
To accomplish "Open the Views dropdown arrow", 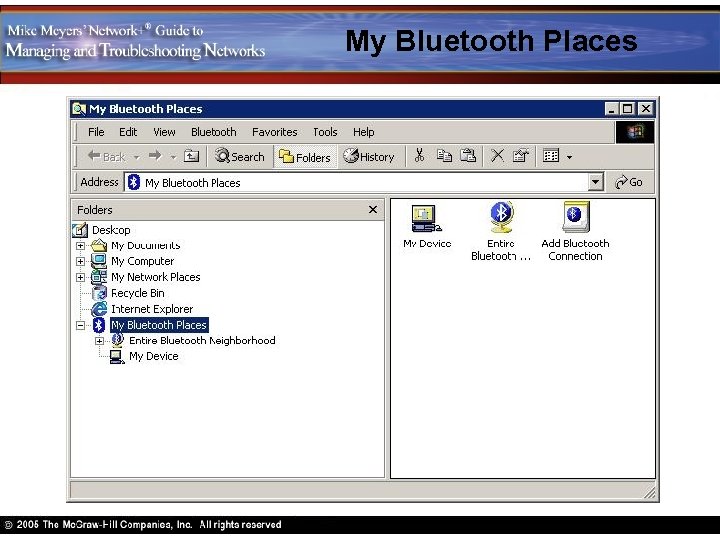I will [569, 157].
